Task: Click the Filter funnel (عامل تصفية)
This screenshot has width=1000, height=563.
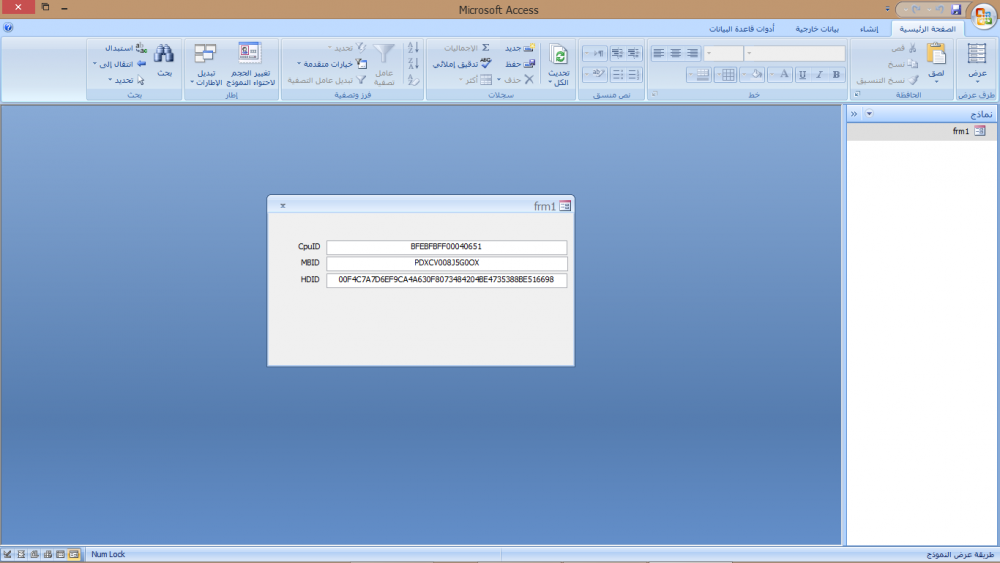Action: (x=384, y=54)
